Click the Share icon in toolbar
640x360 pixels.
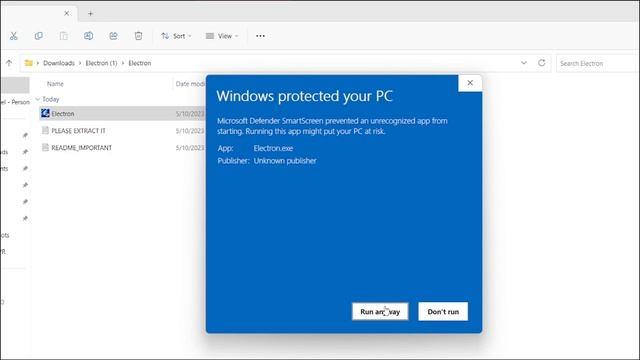pos(113,36)
